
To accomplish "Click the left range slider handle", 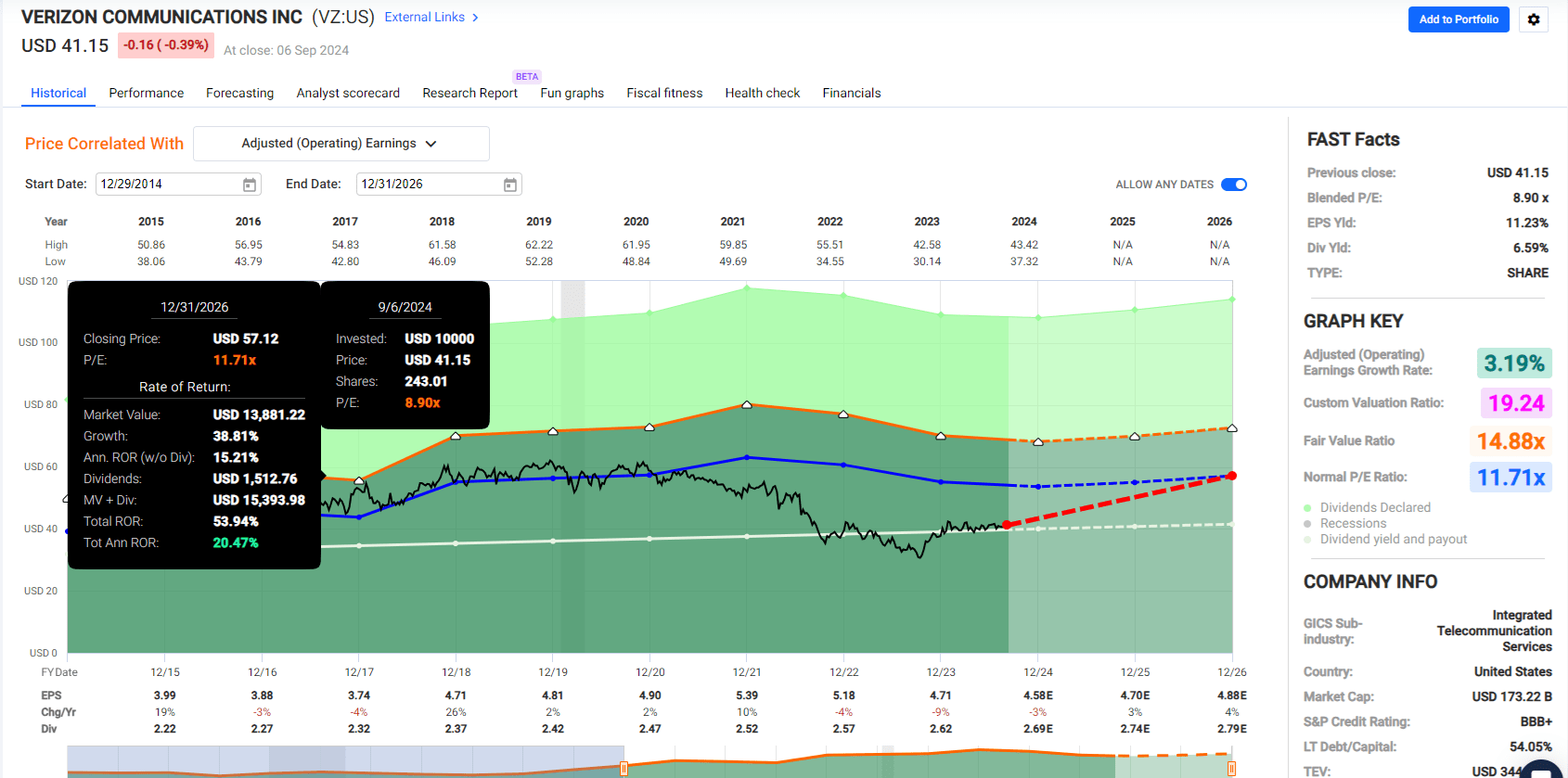I will coord(623,768).
